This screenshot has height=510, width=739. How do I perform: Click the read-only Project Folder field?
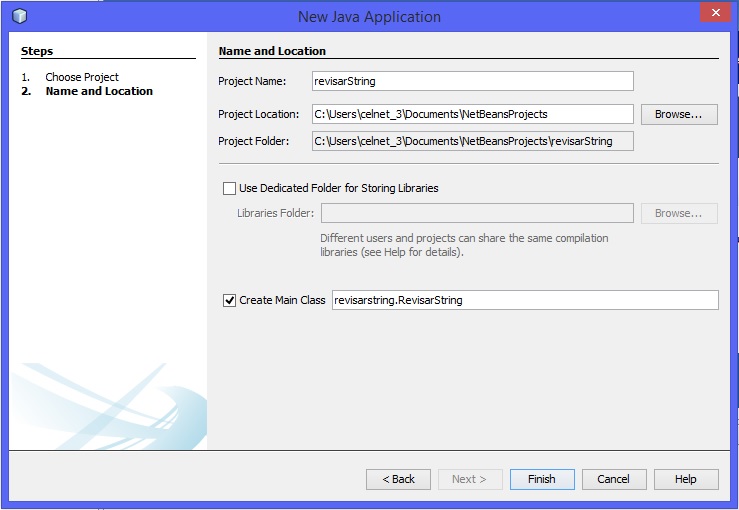tap(472, 141)
